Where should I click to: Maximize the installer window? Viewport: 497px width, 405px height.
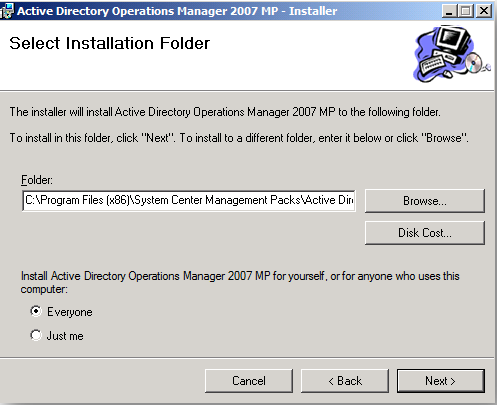[466, 11]
